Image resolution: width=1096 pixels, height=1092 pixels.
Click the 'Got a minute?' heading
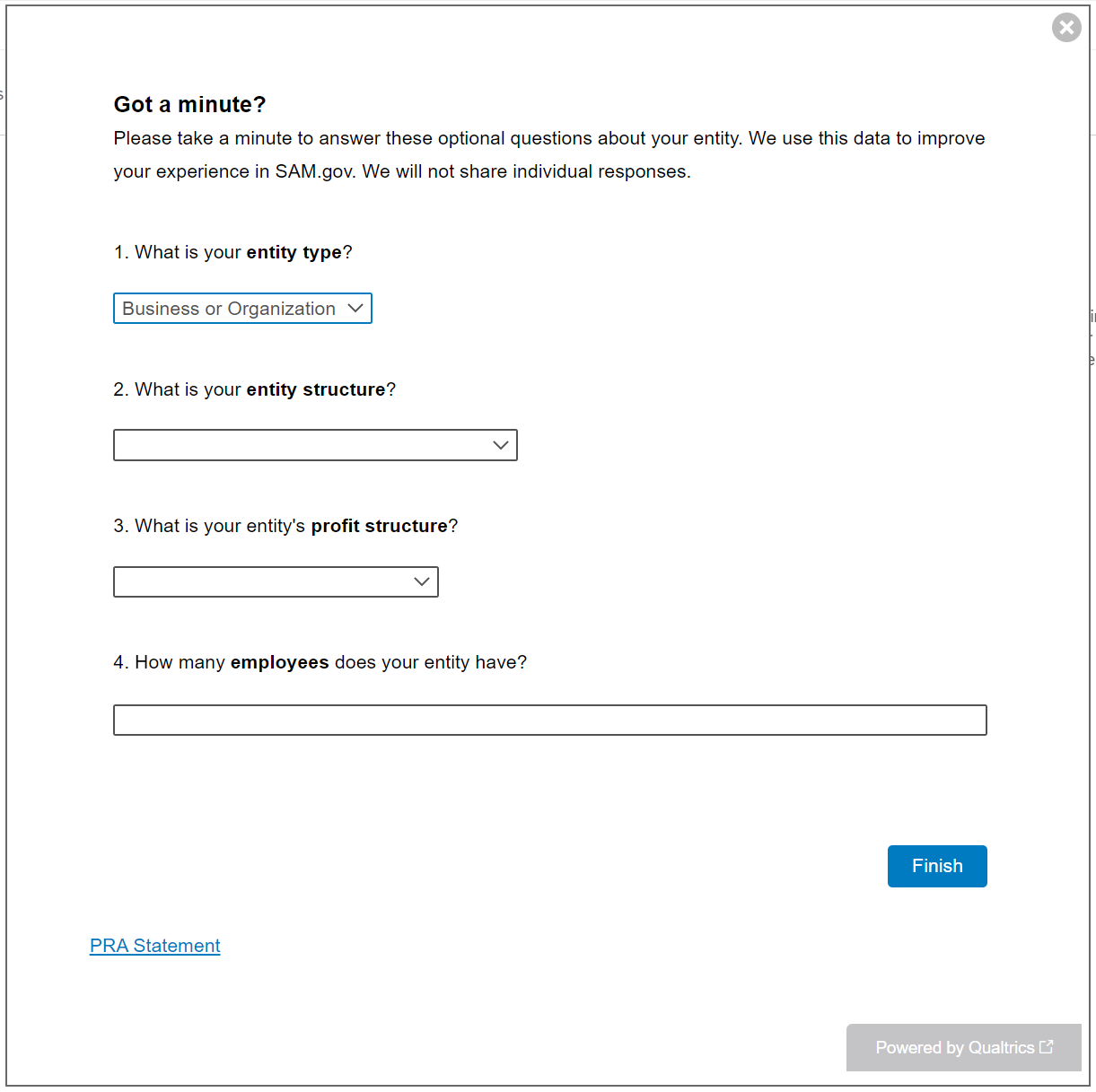[x=190, y=105]
